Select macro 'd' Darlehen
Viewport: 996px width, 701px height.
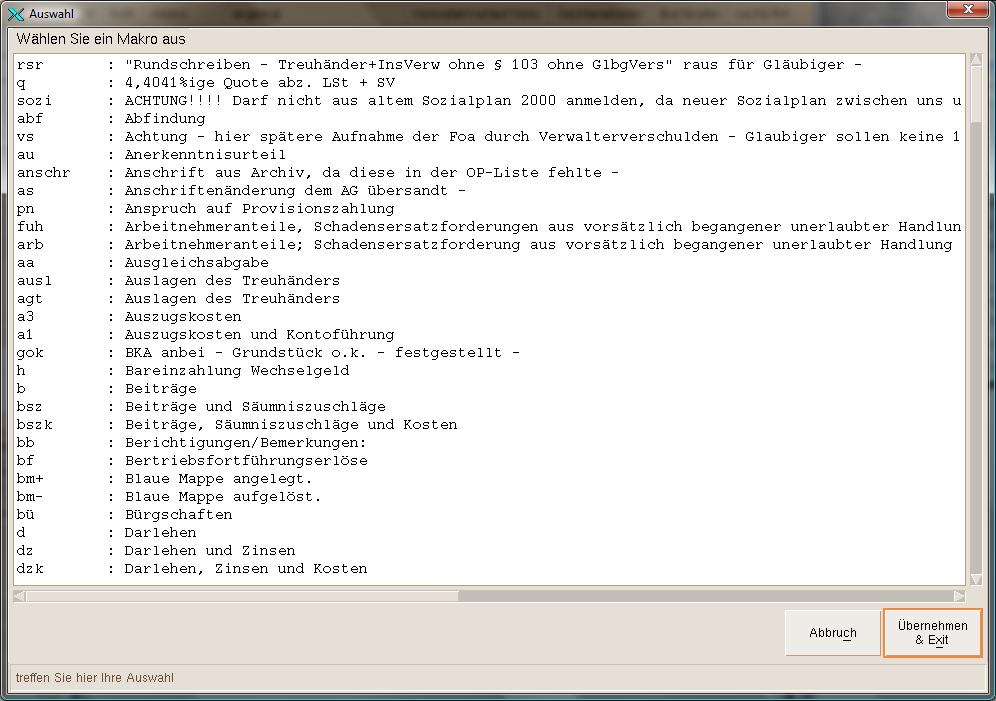[489, 532]
